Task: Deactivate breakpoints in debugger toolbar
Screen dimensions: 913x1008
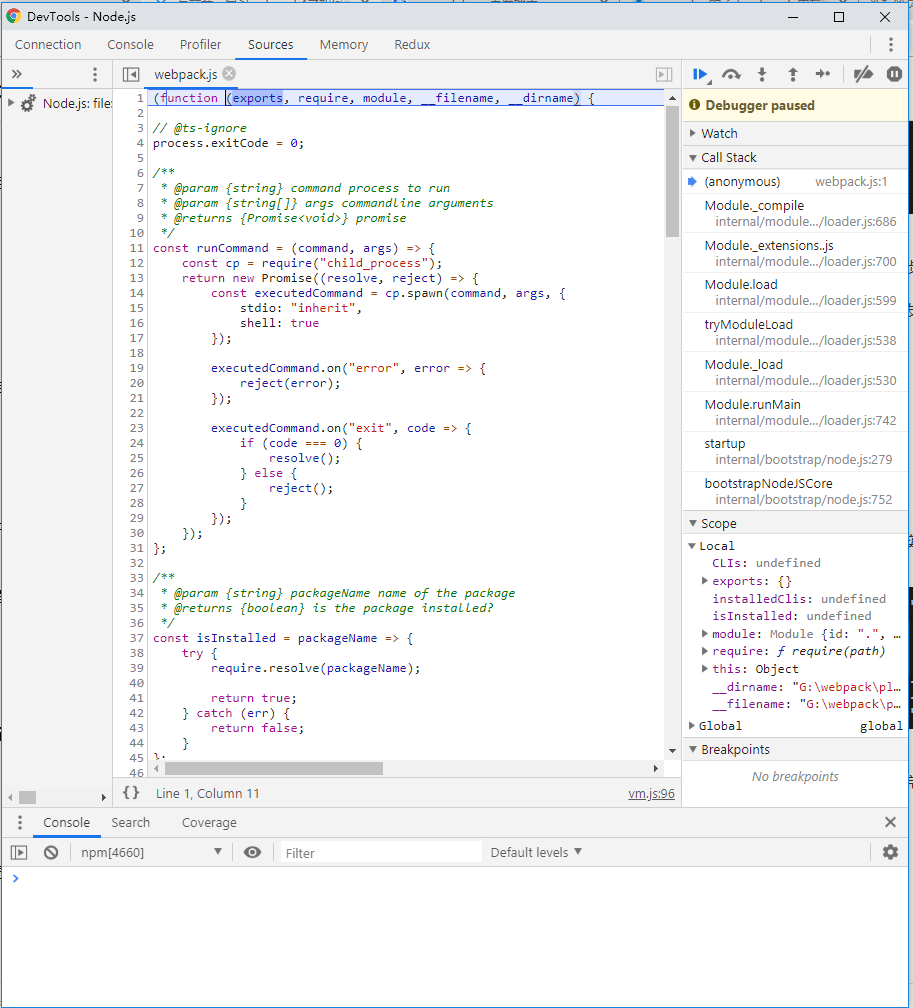Action: (x=862, y=74)
